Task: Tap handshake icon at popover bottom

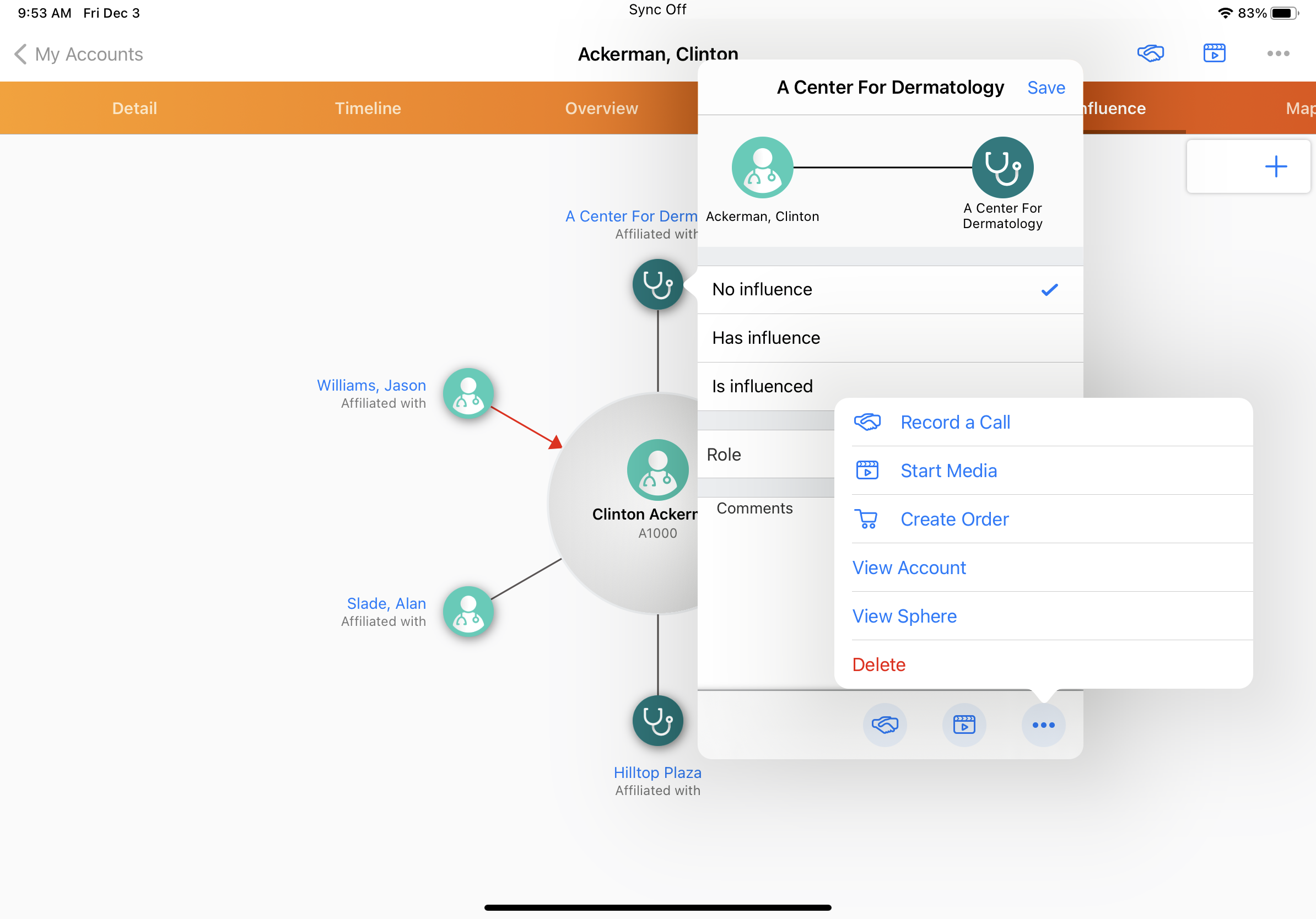Action: (x=884, y=725)
